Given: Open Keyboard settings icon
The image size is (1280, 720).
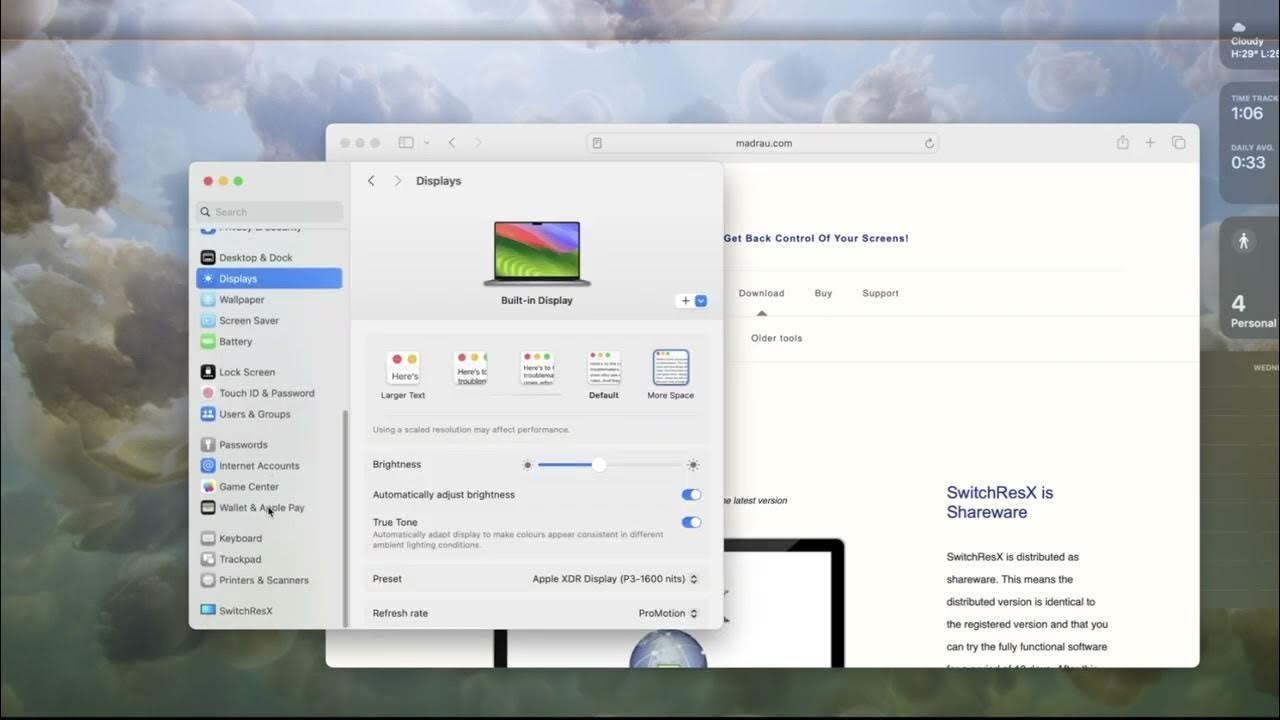Looking at the screenshot, I should coord(208,538).
